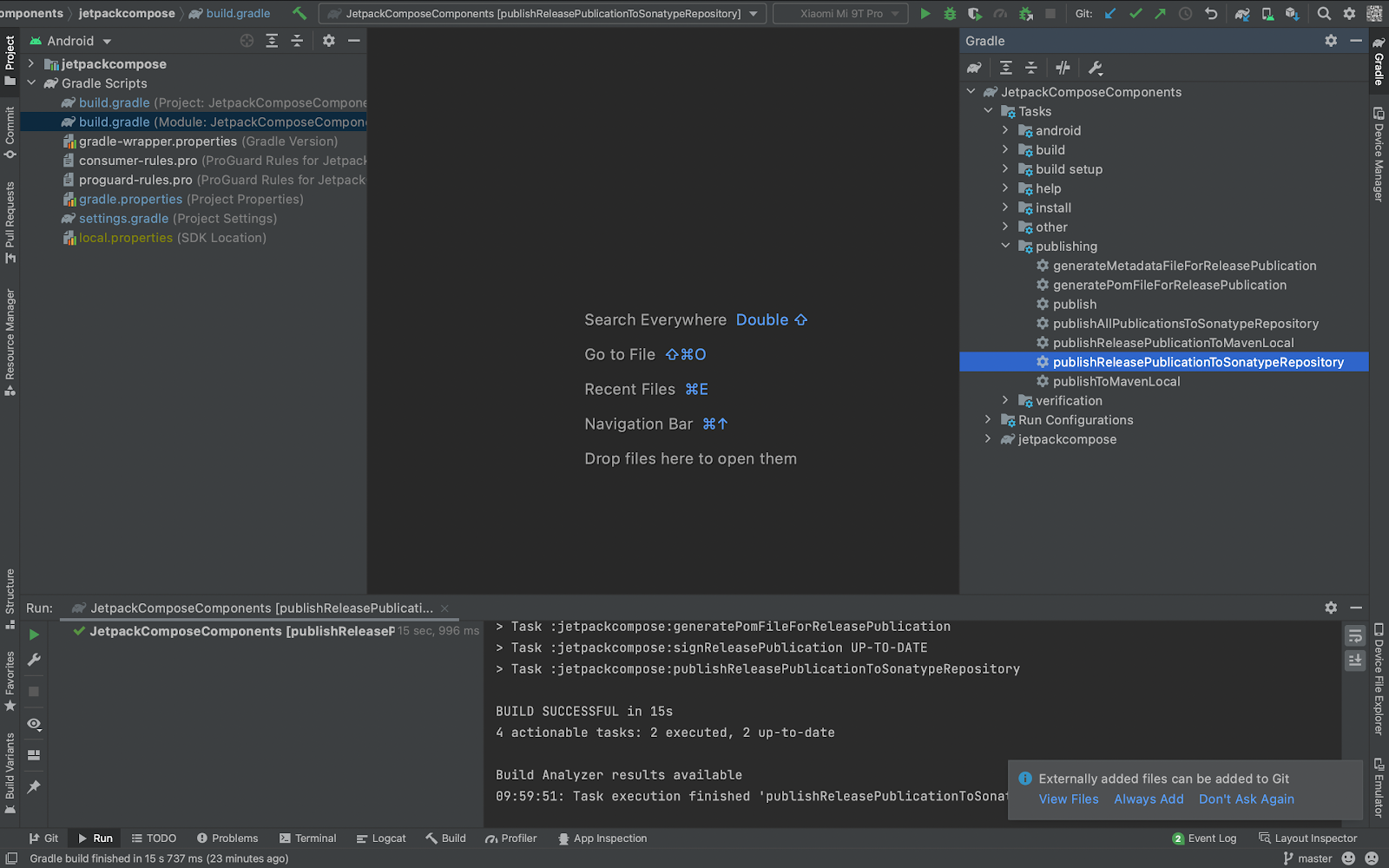1389x868 pixels.
Task: Click the Git update project blue arrow
Action: coord(1110,13)
